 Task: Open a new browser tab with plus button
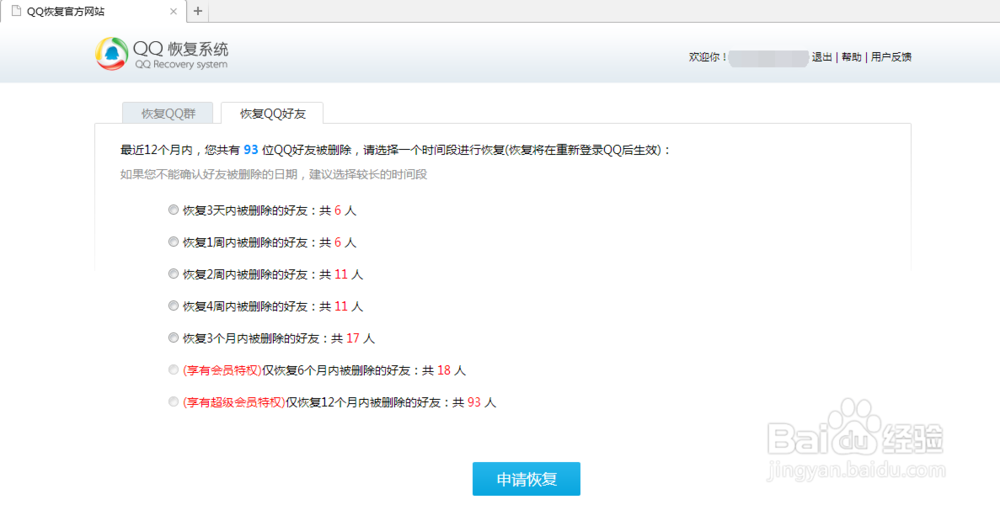click(x=198, y=11)
